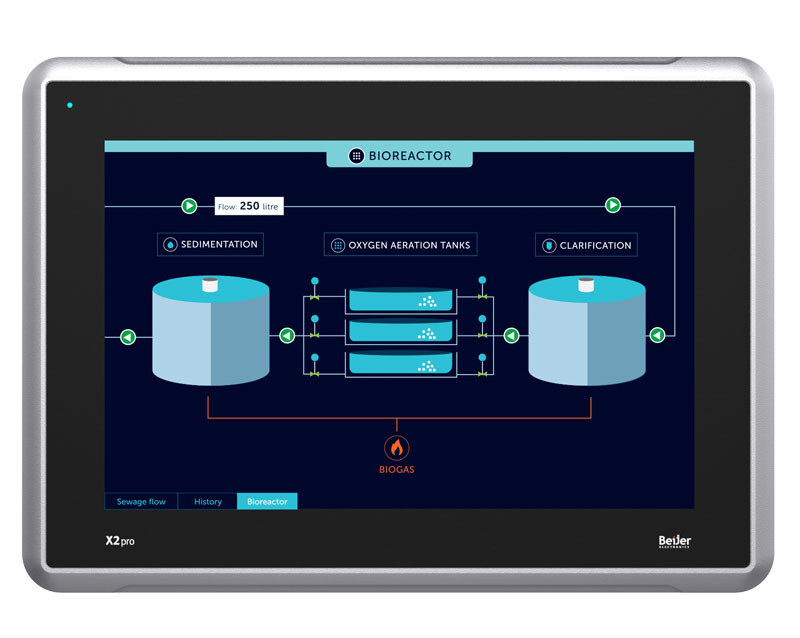Image resolution: width=800 pixels, height=638 pixels.
Task: Select the sedimentation tank cylinder
Action: pyautogui.click(x=210, y=335)
